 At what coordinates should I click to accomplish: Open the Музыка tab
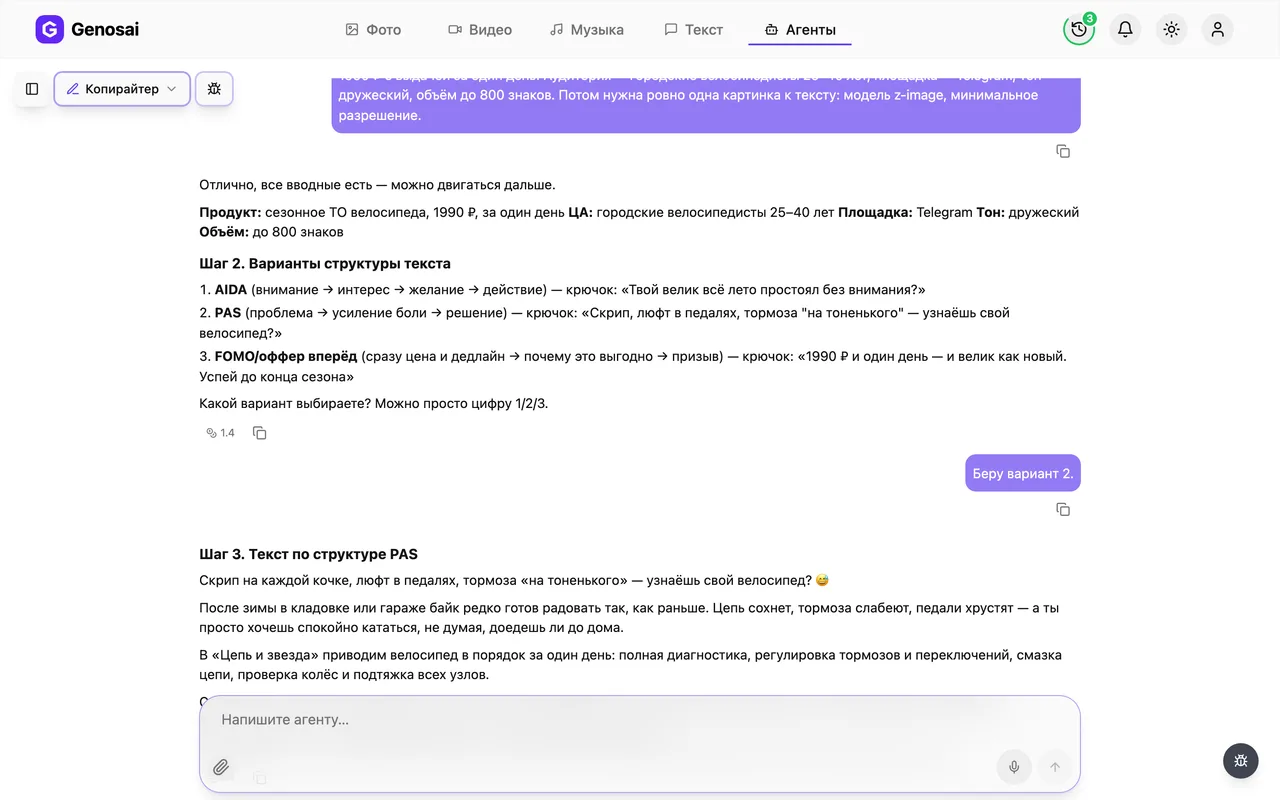tap(587, 30)
